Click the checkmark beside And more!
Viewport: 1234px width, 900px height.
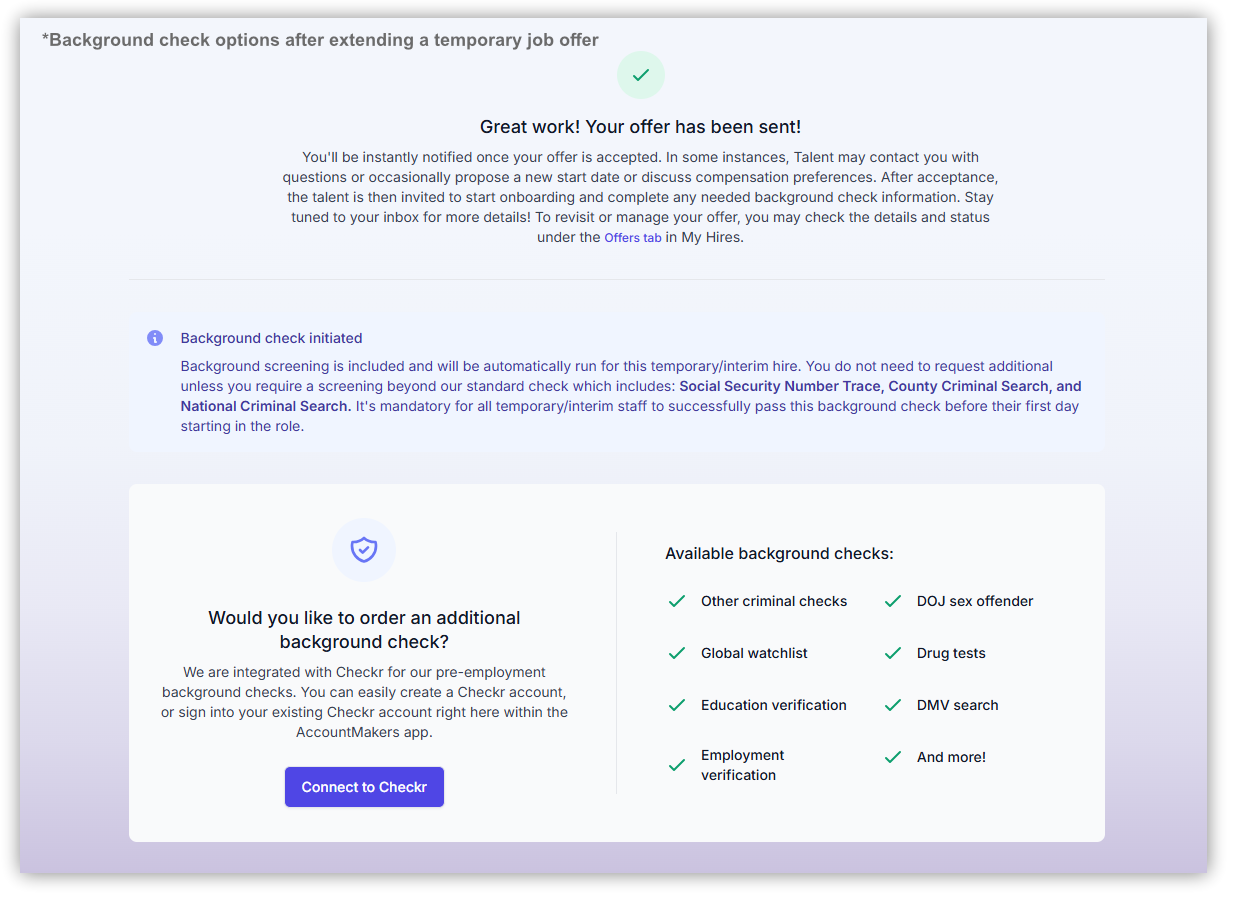[x=892, y=757]
